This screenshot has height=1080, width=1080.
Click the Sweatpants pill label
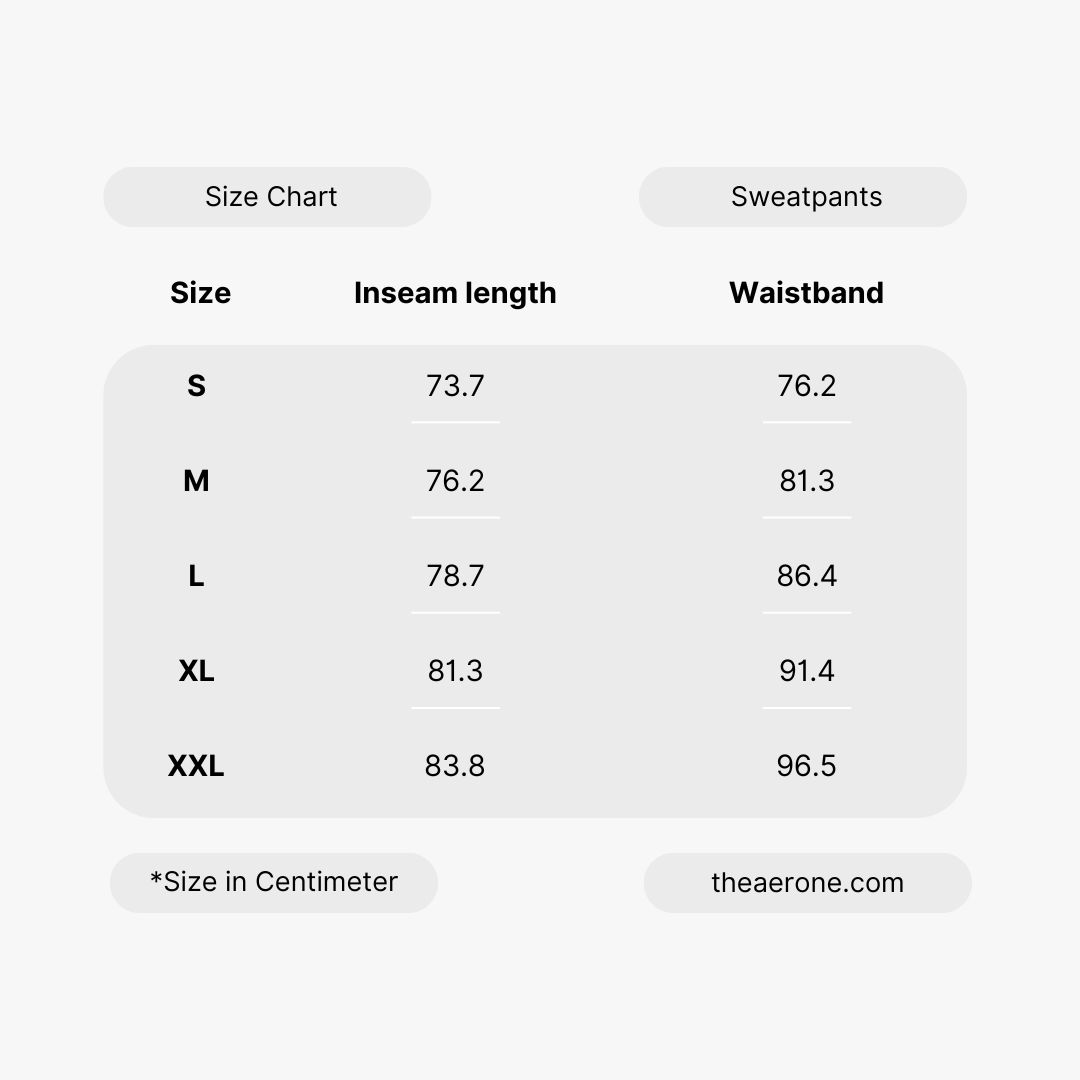click(806, 197)
